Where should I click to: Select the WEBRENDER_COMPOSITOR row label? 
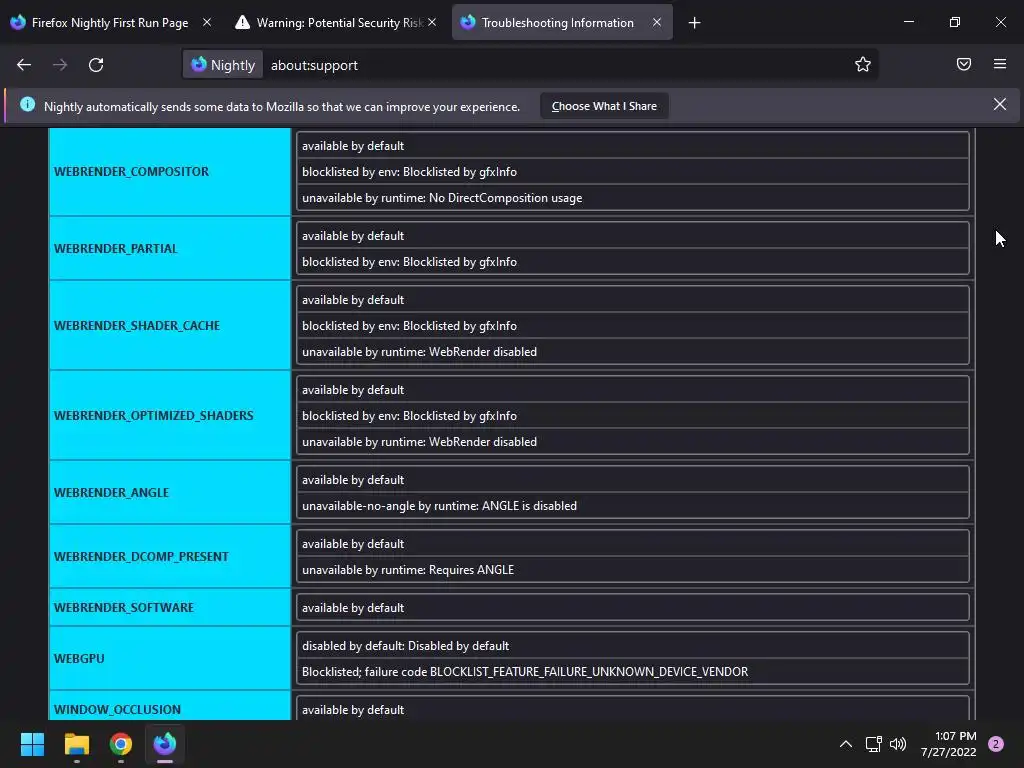click(131, 172)
